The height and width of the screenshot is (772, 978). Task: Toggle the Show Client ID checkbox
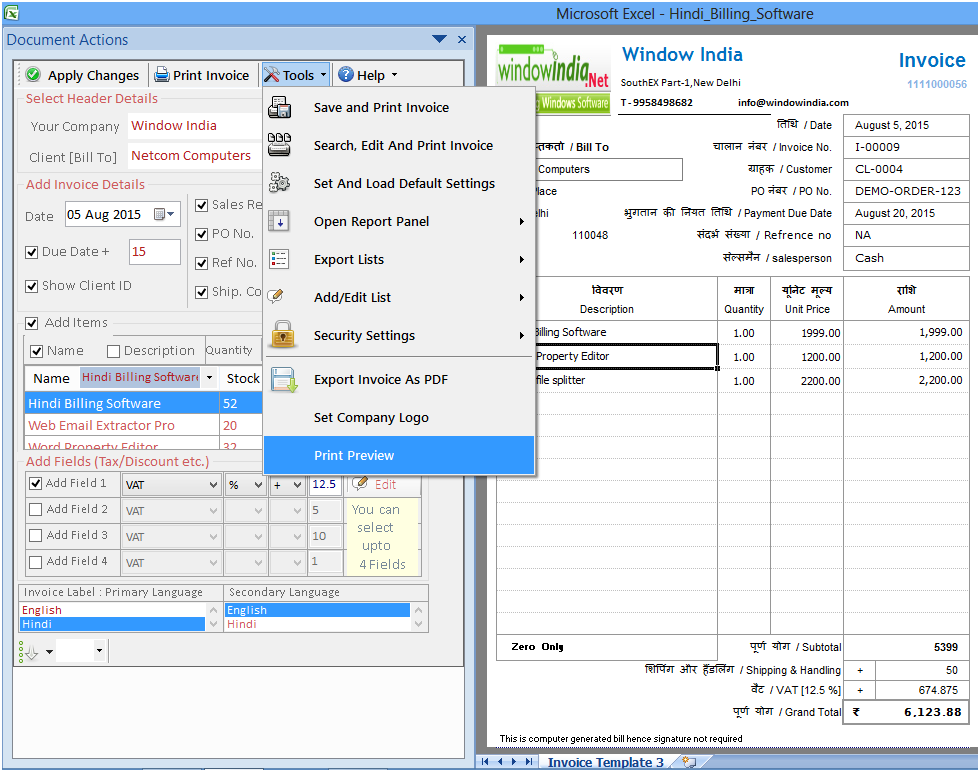click(x=32, y=286)
